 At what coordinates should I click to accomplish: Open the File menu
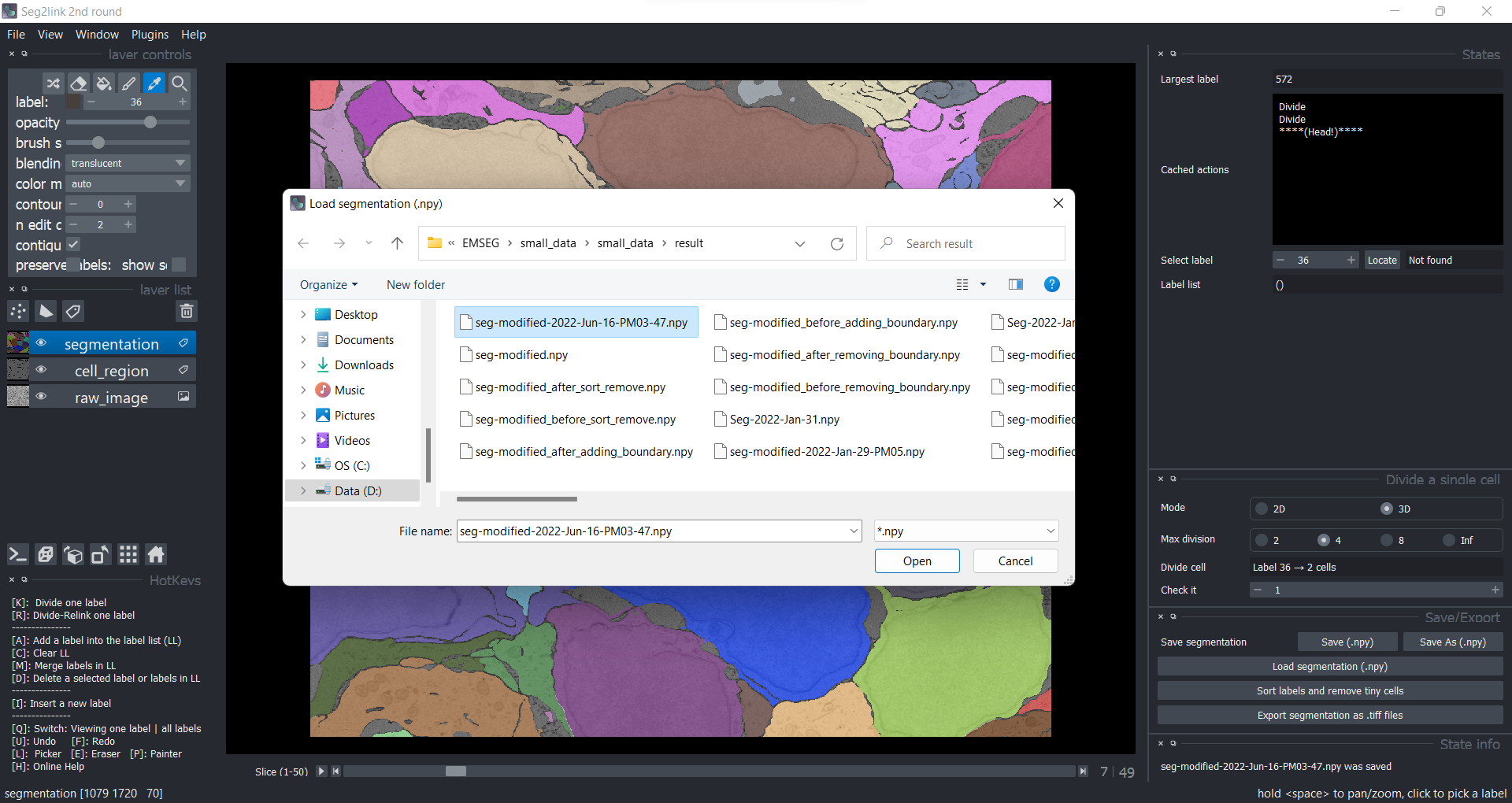(x=16, y=34)
